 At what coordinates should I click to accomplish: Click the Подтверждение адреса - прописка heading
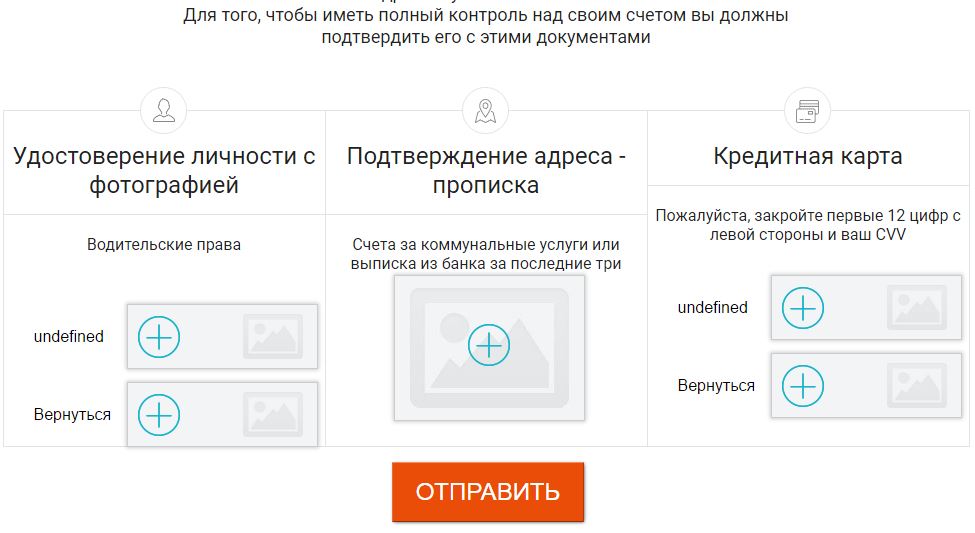pos(486,170)
